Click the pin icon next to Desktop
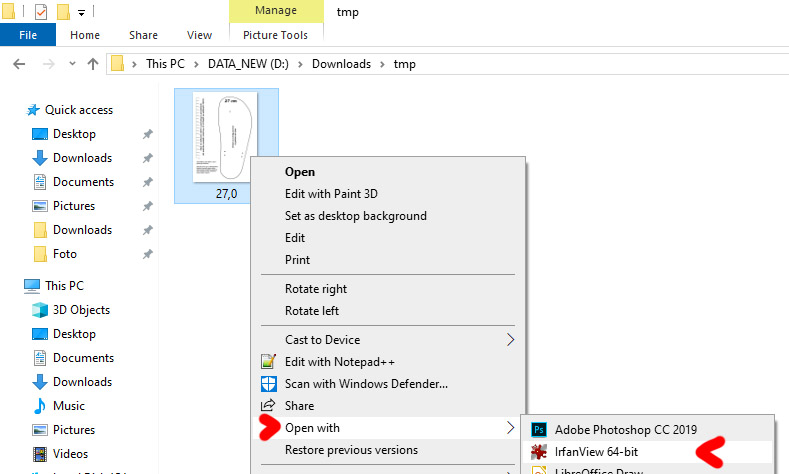 (x=147, y=134)
